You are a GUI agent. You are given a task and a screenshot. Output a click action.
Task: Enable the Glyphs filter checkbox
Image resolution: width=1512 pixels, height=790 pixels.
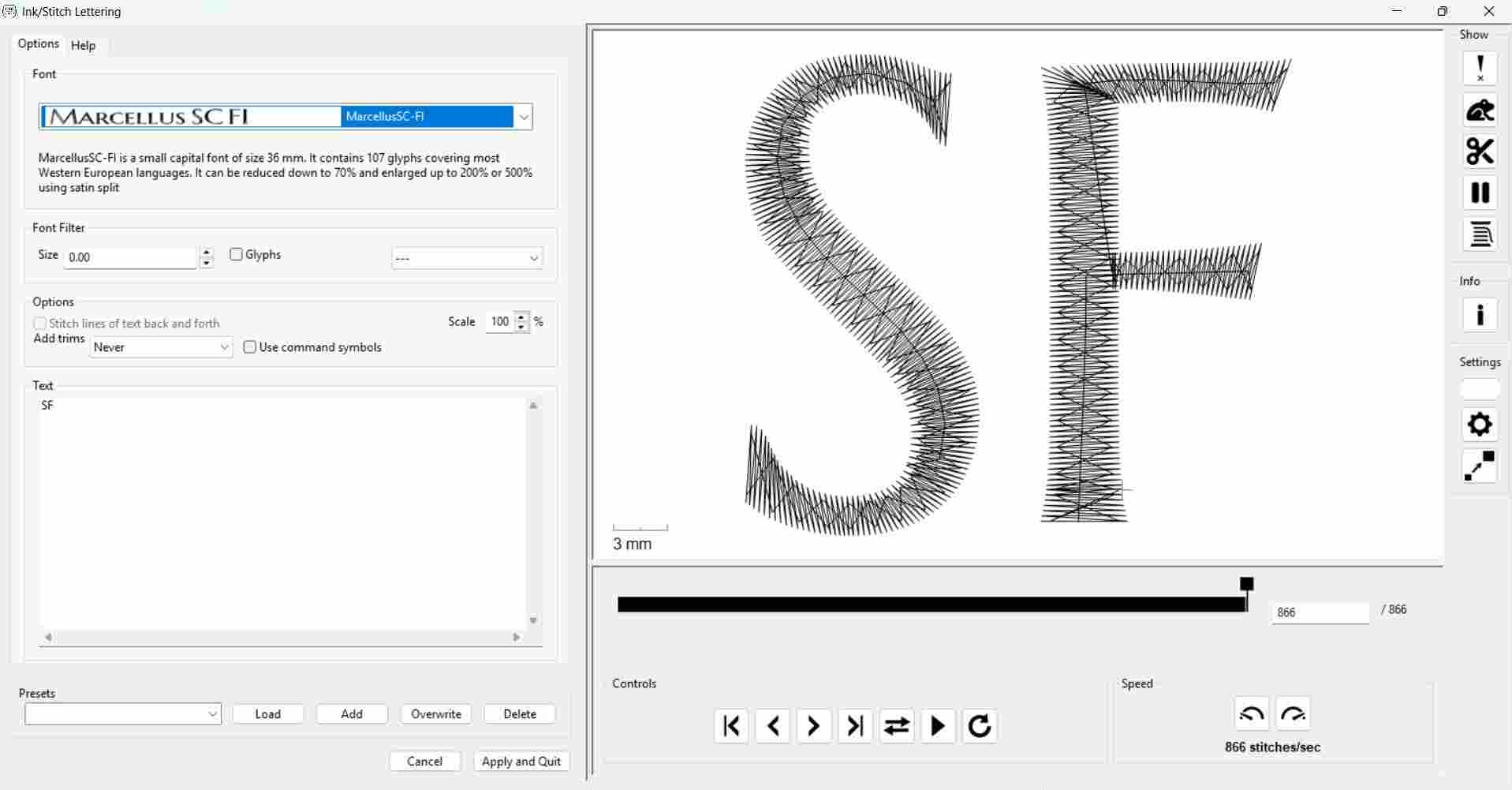coord(236,254)
